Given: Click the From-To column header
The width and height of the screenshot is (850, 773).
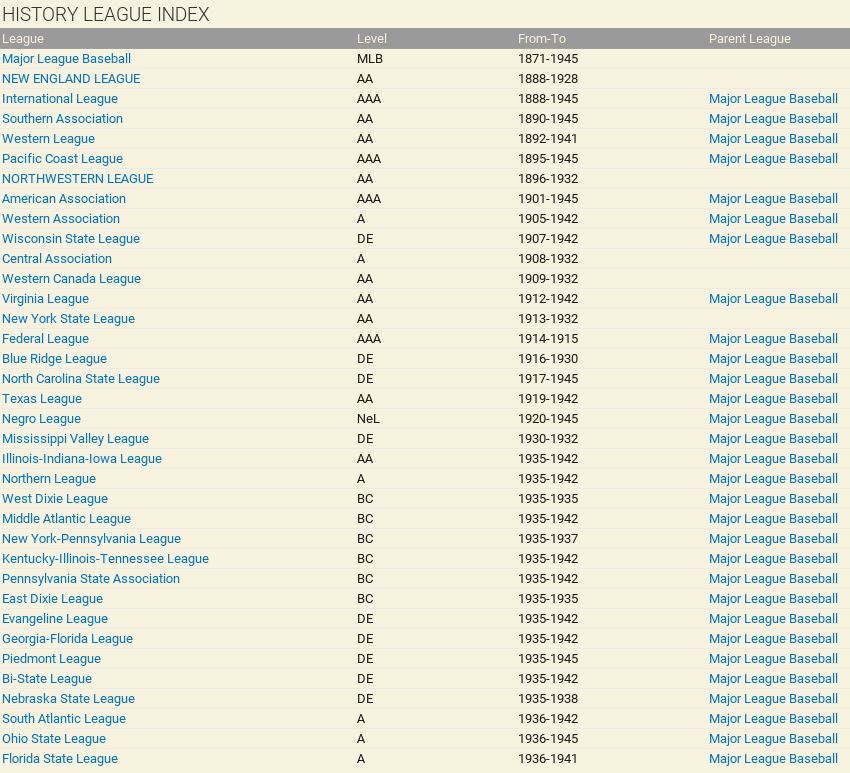Looking at the screenshot, I should pos(542,39).
